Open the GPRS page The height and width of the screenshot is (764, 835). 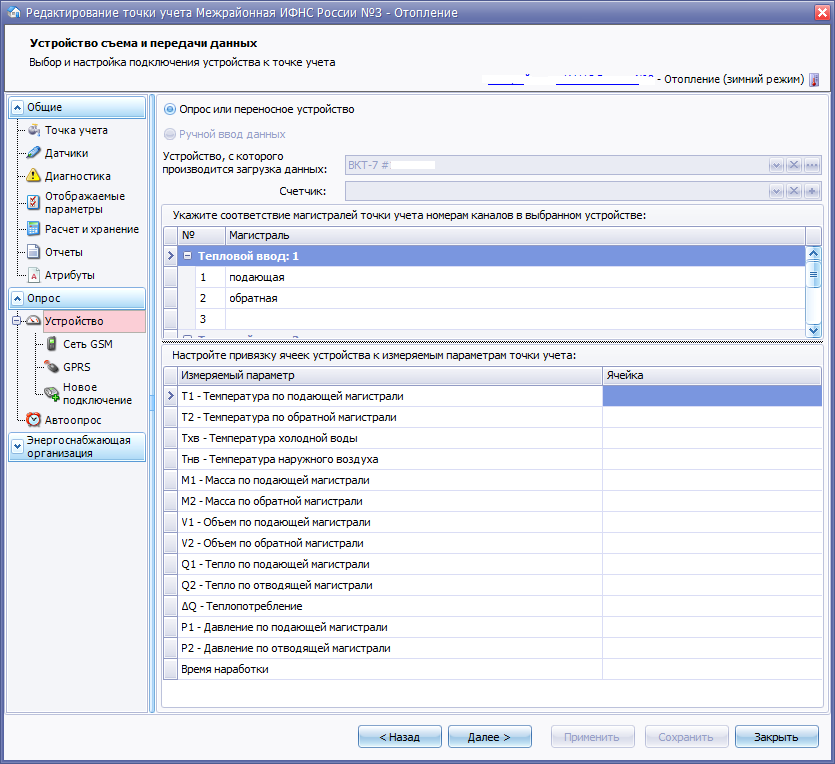(77, 367)
